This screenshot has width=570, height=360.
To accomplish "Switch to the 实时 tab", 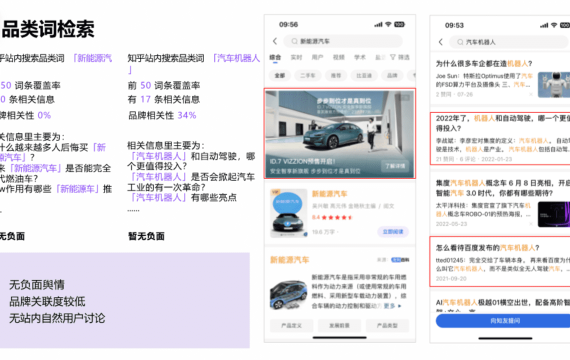I will (296, 57).
